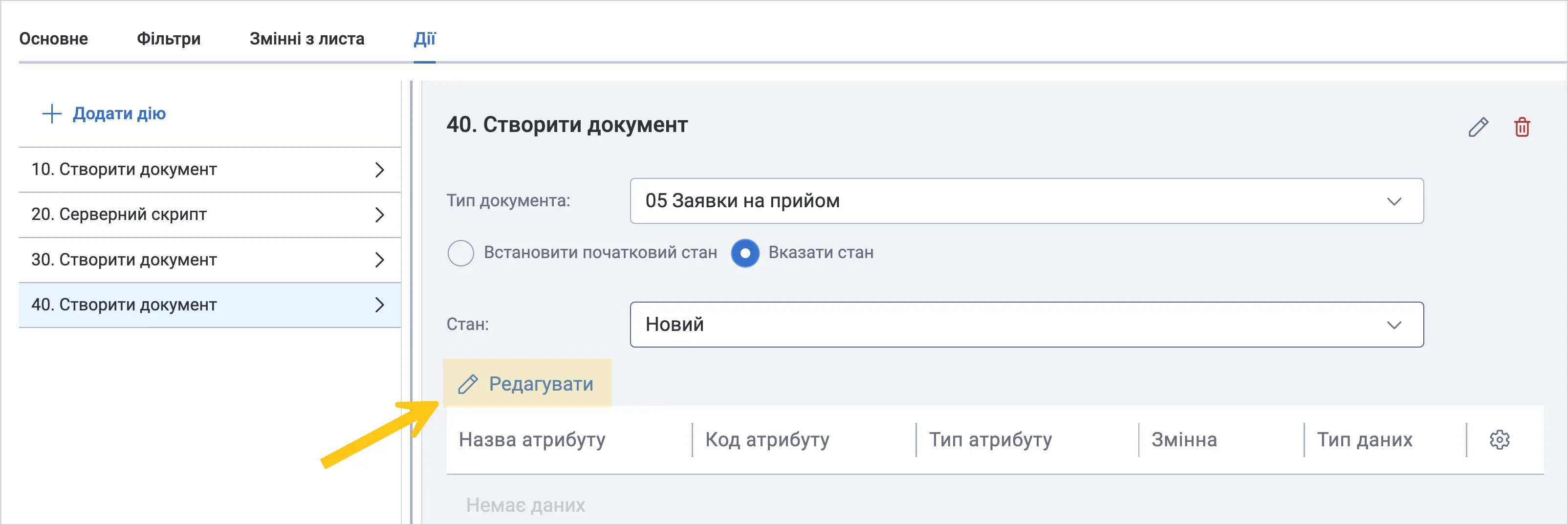The width and height of the screenshot is (1568, 525).
Task: Click Код атрибуту column header
Action: point(767,440)
